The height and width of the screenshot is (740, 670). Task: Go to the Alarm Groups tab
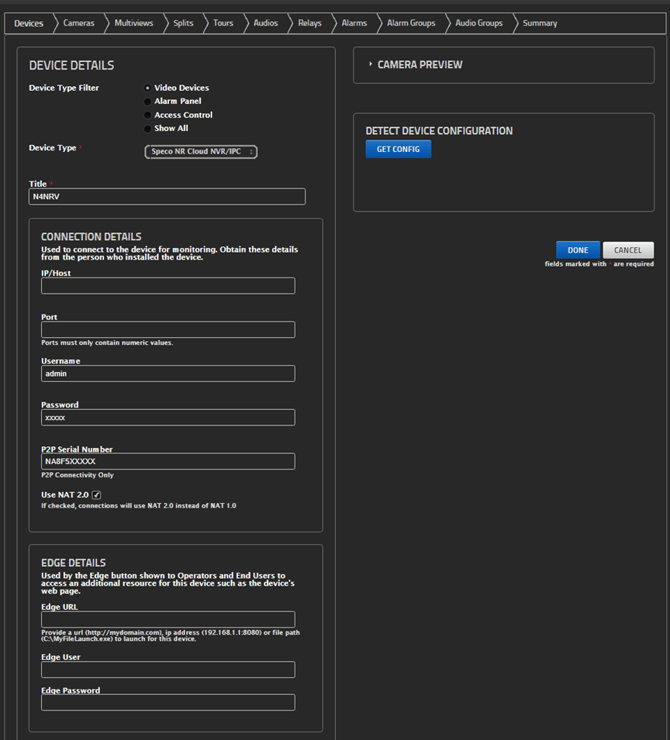click(x=411, y=23)
